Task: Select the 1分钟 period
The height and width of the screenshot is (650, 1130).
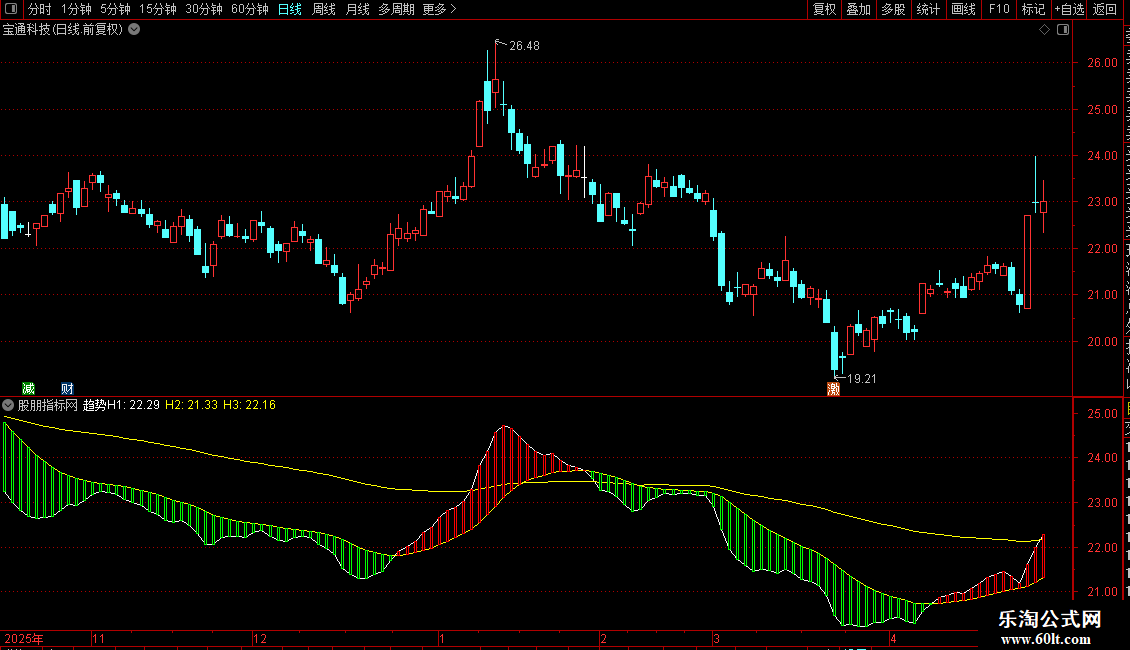Action: pos(76,9)
